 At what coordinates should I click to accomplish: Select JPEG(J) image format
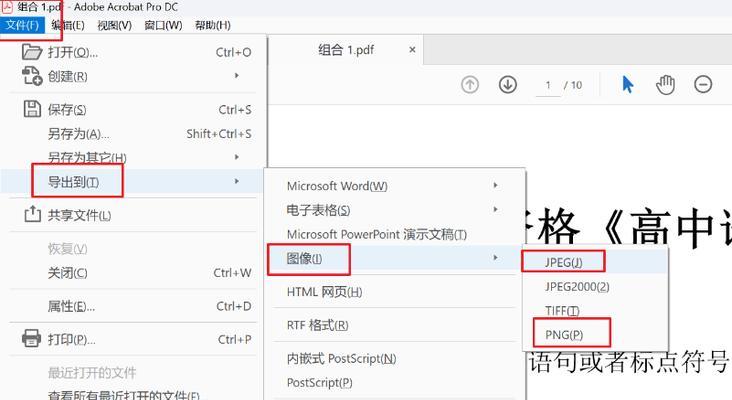(x=563, y=262)
